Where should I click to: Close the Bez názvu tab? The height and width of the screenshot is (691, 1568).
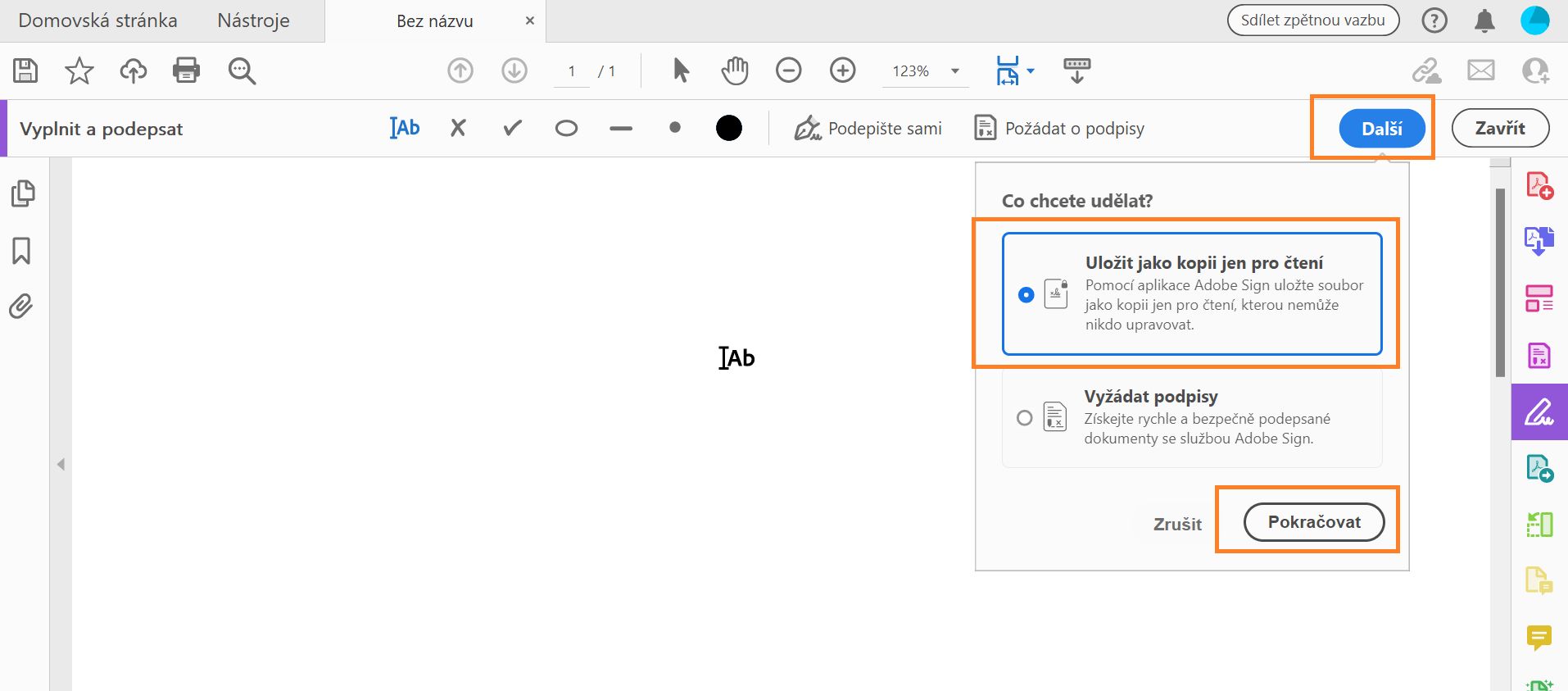tap(530, 20)
